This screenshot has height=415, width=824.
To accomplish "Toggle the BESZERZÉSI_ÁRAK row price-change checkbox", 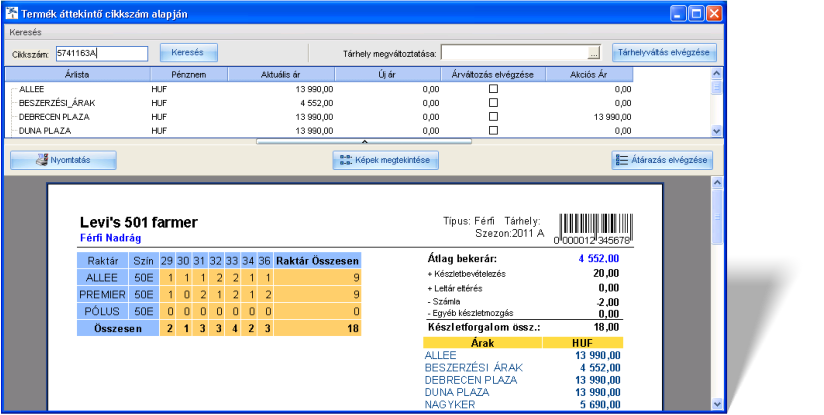I will click(493, 102).
